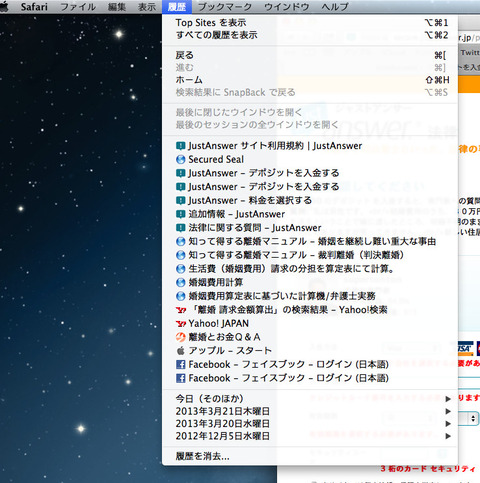Expand the 今日（そのほか） submenu arrow
Screen dimensions: 480x483
click(x=448, y=399)
